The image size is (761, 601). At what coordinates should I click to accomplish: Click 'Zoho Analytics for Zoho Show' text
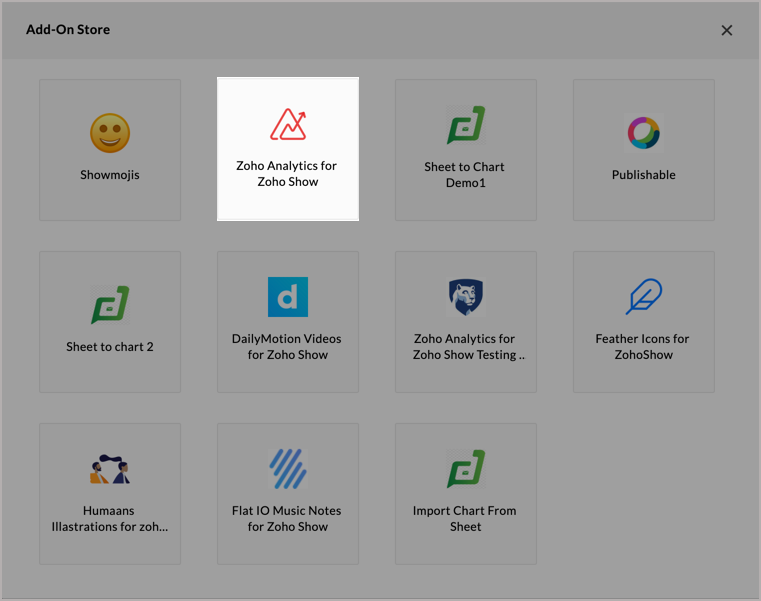(287, 173)
